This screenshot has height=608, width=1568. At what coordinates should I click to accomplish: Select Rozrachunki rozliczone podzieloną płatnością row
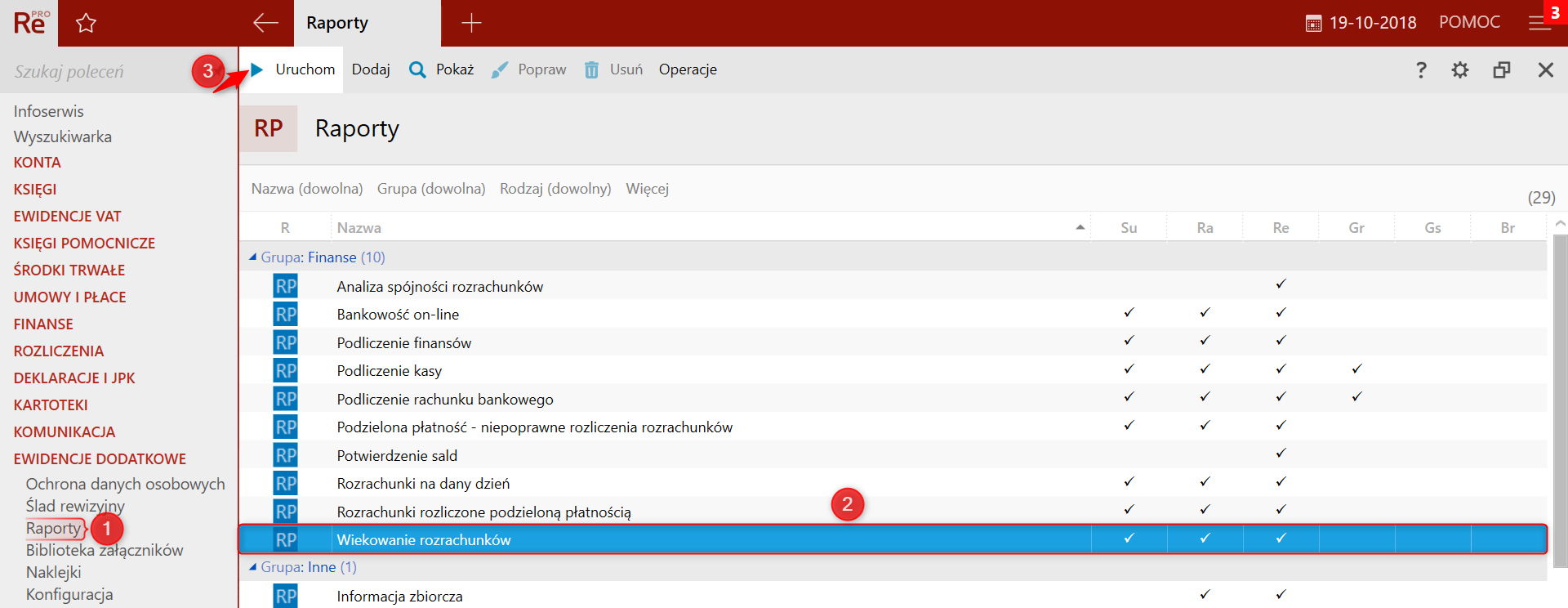tap(893, 512)
